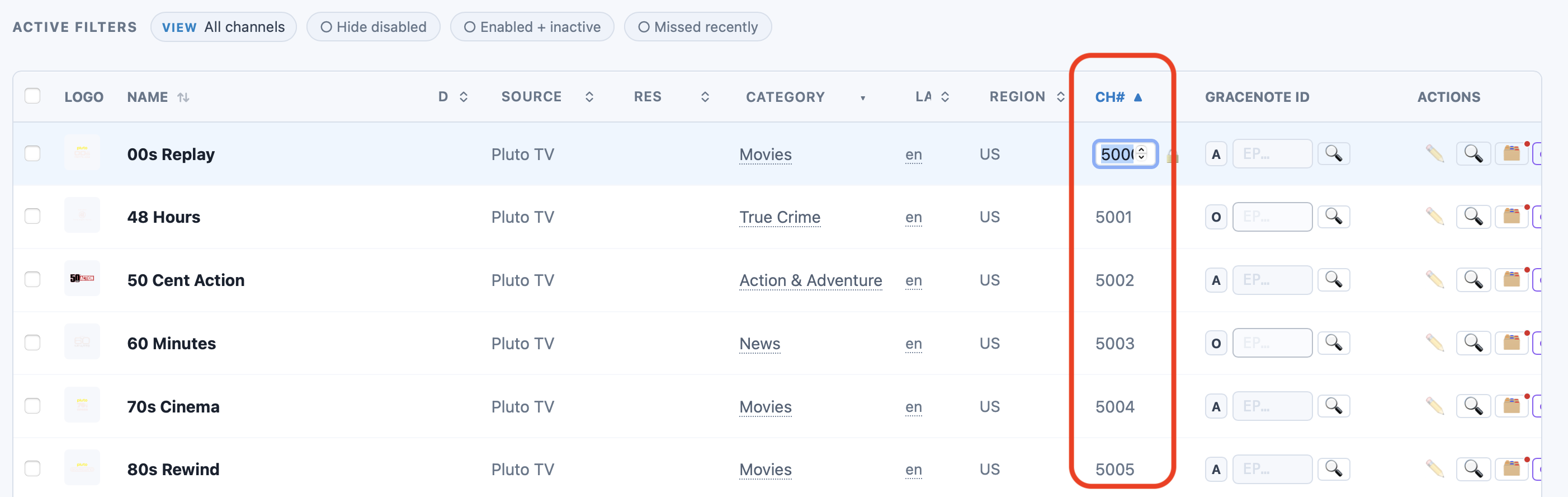Click the file box icon for 00s Replay
Image resolution: width=1568 pixels, height=497 pixels.
coord(1512,153)
